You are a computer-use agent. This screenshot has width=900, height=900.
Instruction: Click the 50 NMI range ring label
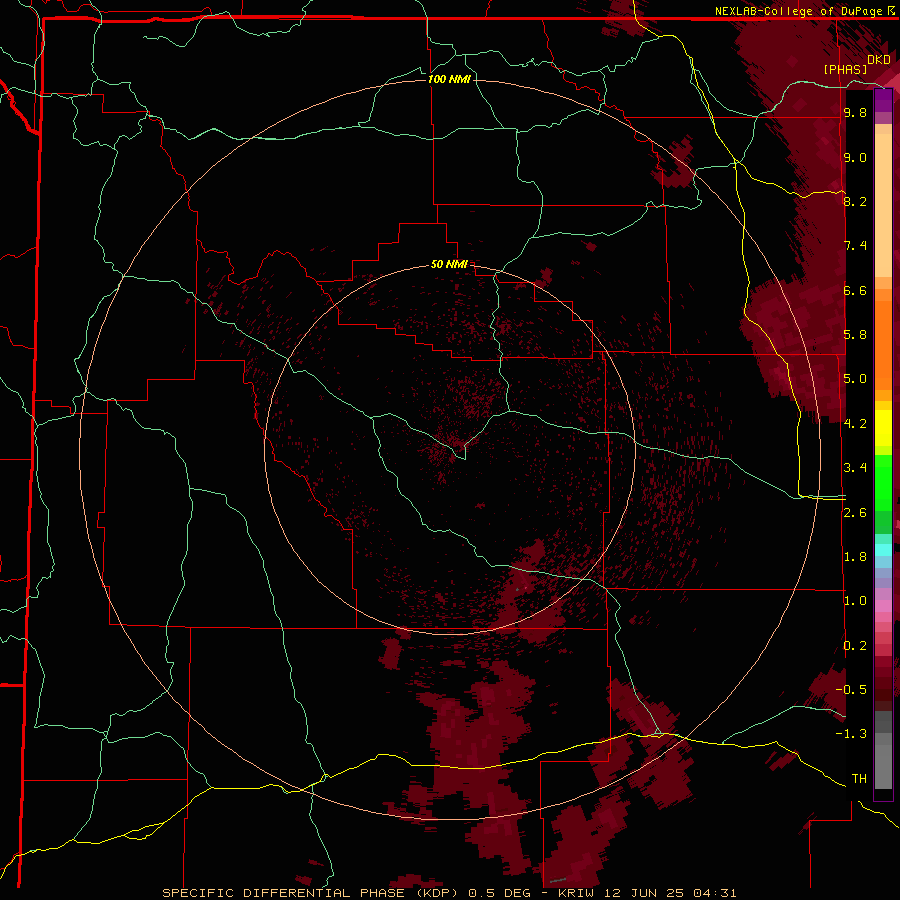(x=449, y=264)
